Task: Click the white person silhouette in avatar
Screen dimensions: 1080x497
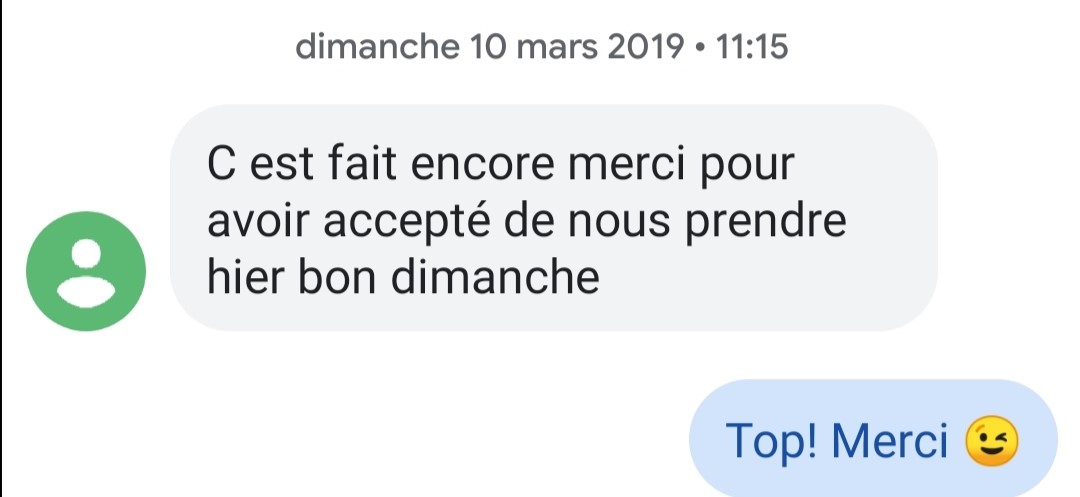Action: [x=86, y=271]
